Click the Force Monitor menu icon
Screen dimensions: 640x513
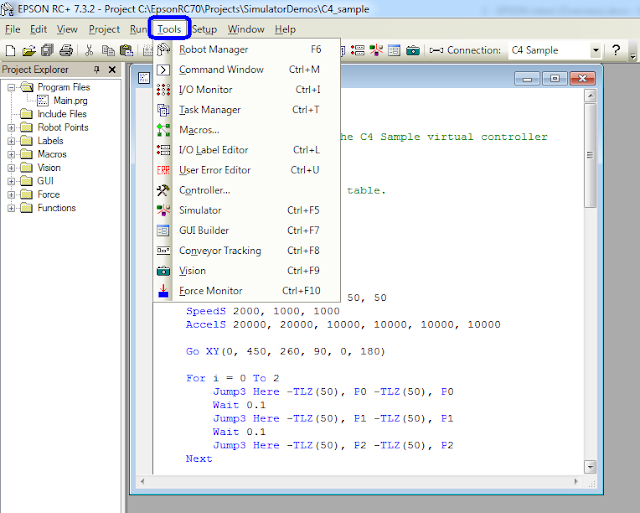pyautogui.click(x=163, y=291)
